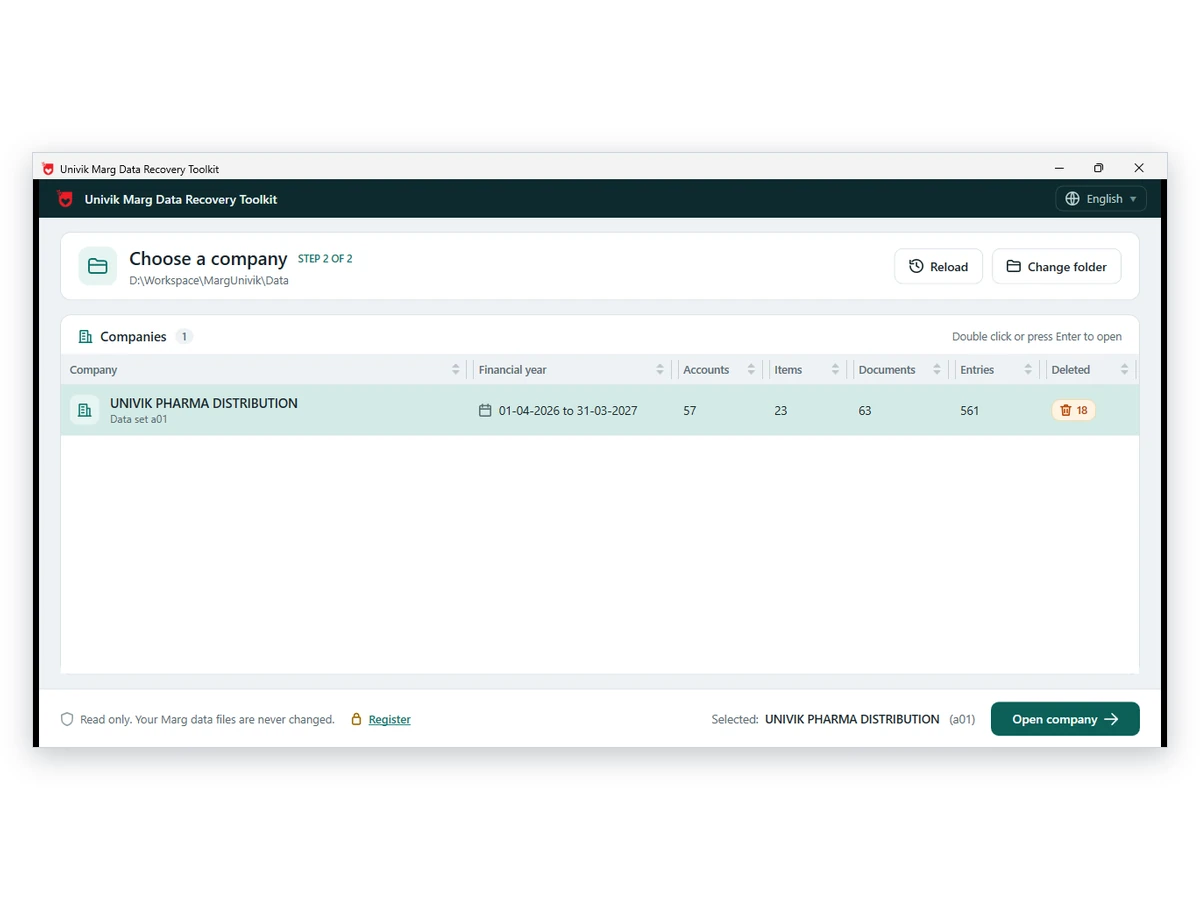1200x900 pixels.
Task: Click the selected company name in footer
Action: (852, 719)
